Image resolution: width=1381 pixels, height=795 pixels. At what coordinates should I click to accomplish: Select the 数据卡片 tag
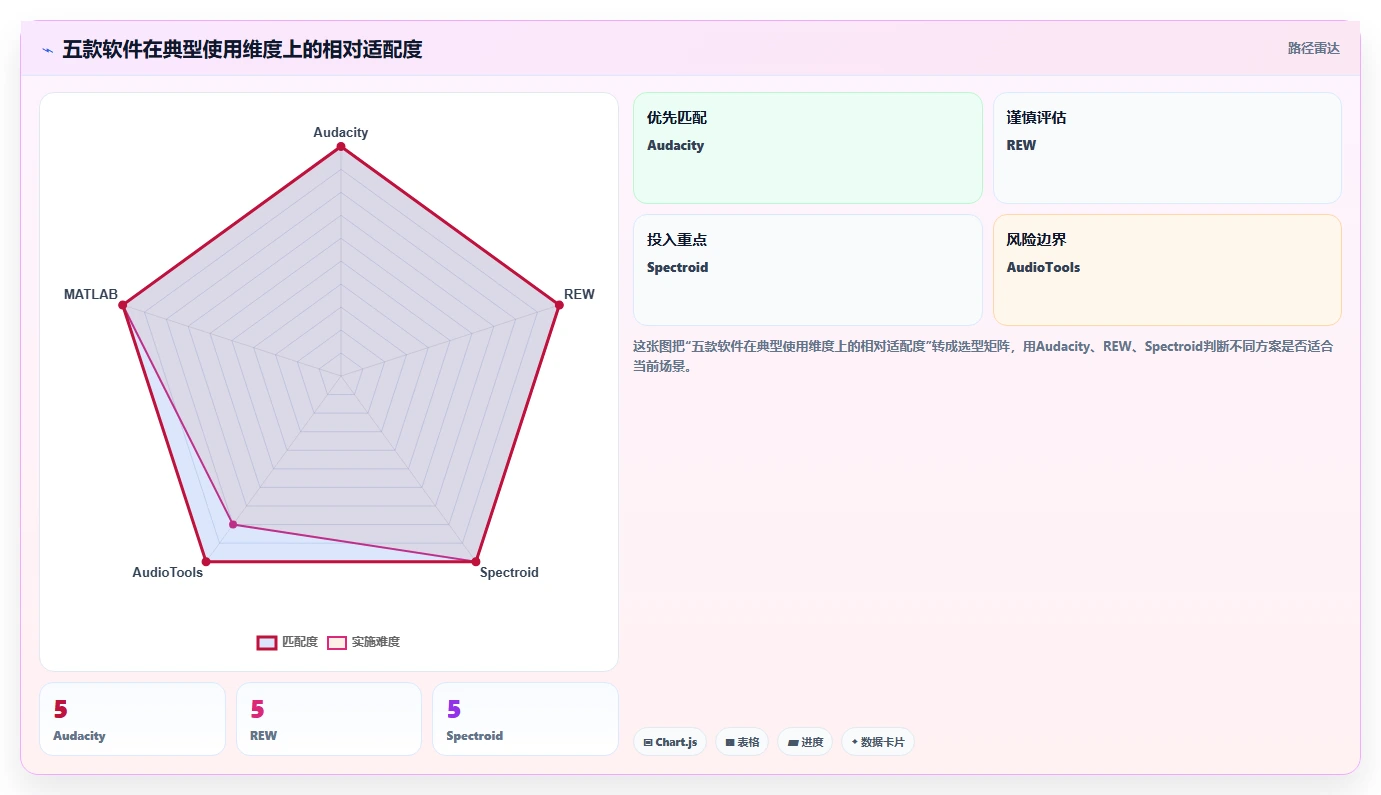click(878, 742)
